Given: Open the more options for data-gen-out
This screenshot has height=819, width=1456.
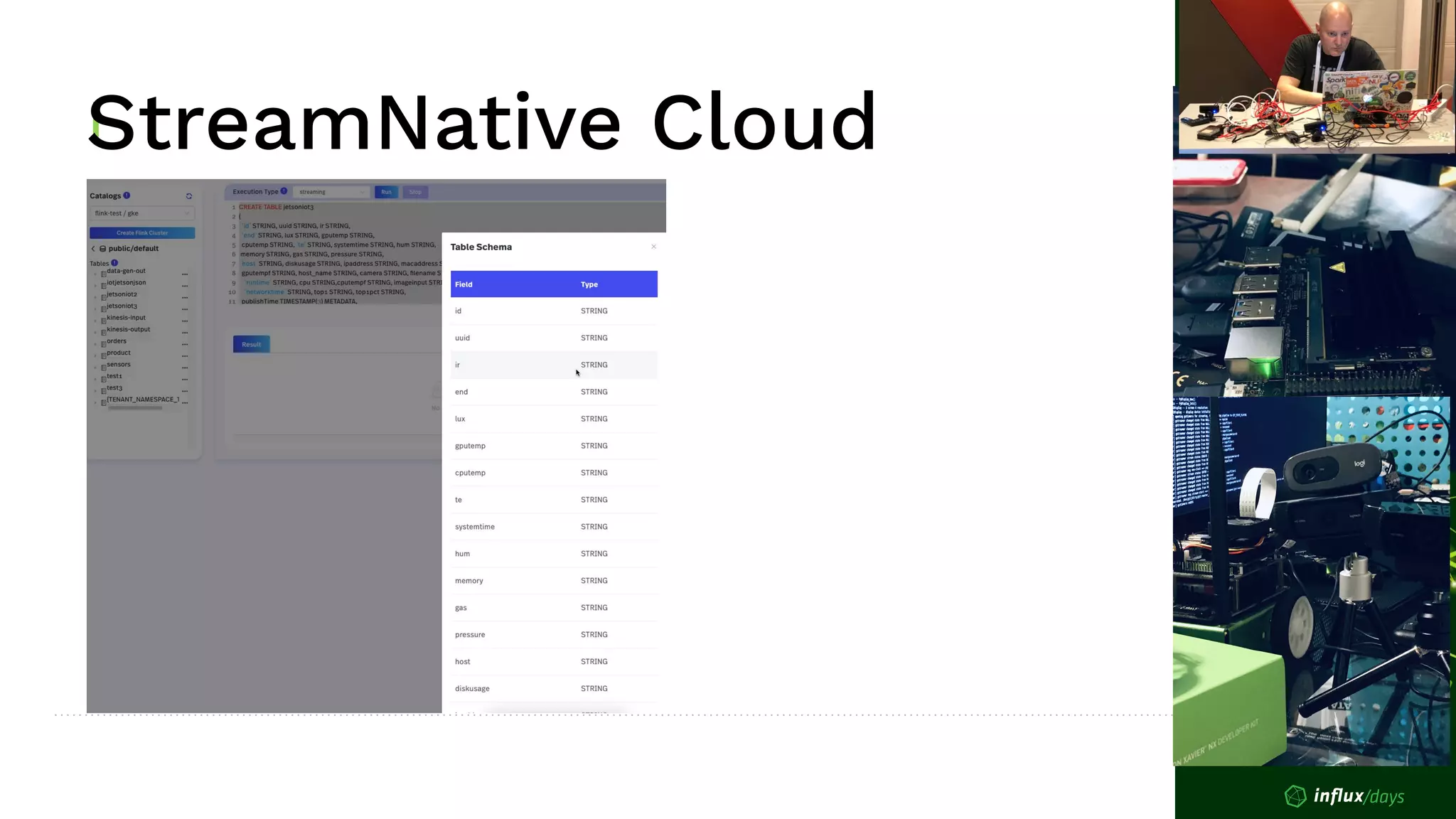Looking at the screenshot, I should coord(185,274).
